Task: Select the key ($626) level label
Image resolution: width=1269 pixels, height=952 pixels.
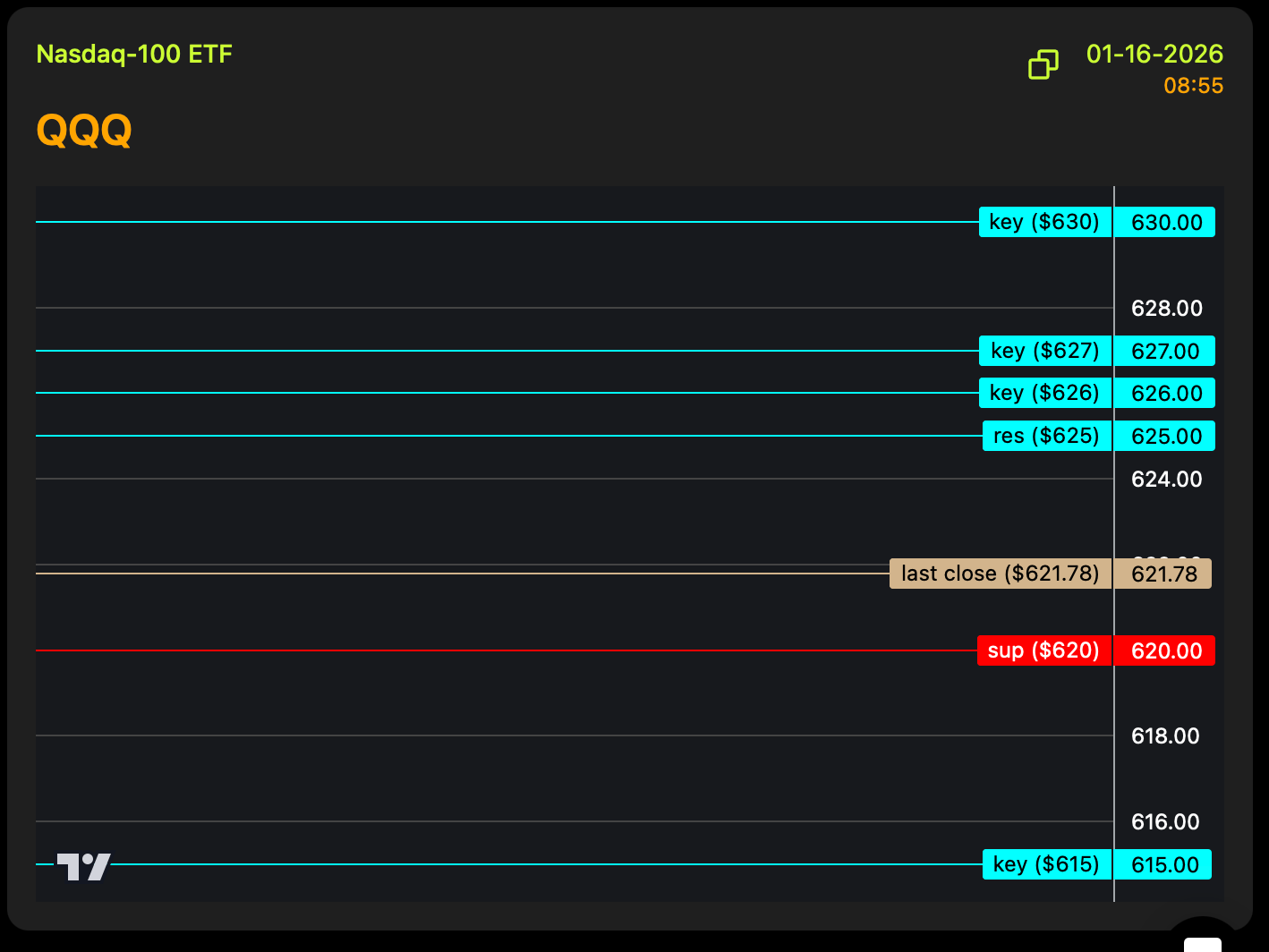Action: 1044,393
